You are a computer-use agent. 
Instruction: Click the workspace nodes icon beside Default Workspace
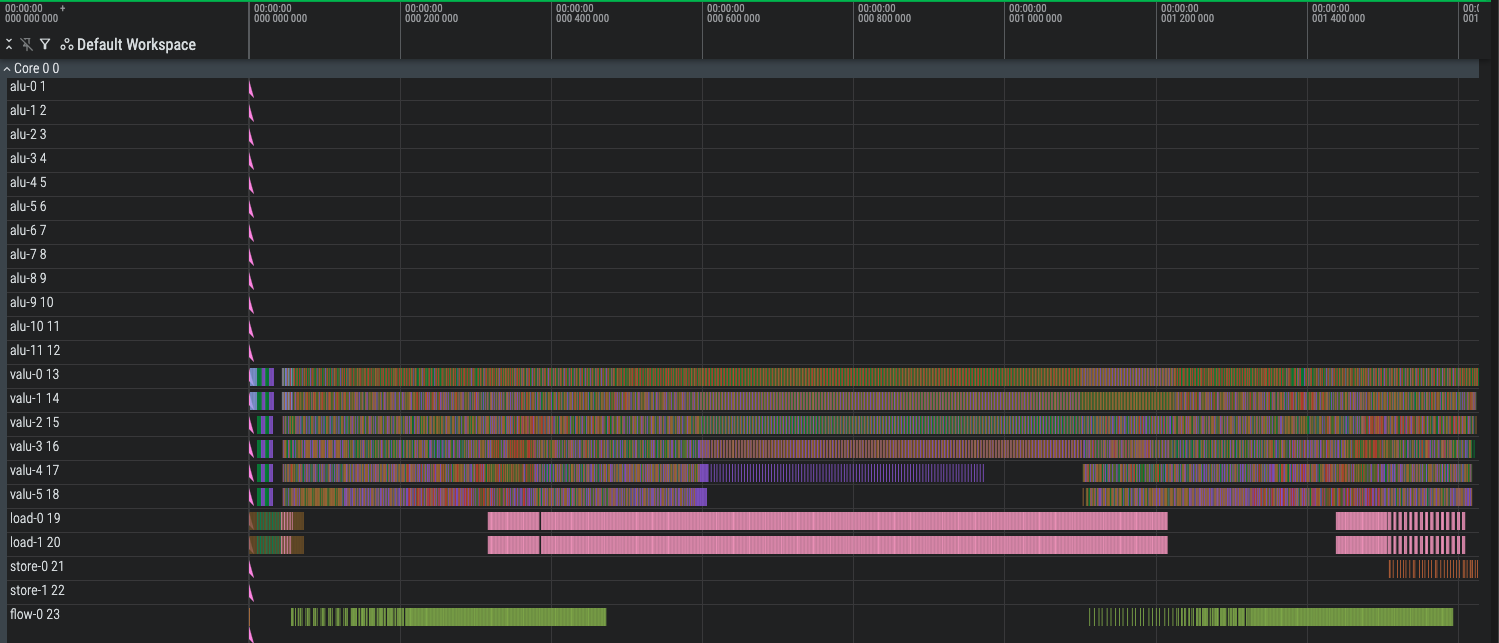[x=67, y=44]
